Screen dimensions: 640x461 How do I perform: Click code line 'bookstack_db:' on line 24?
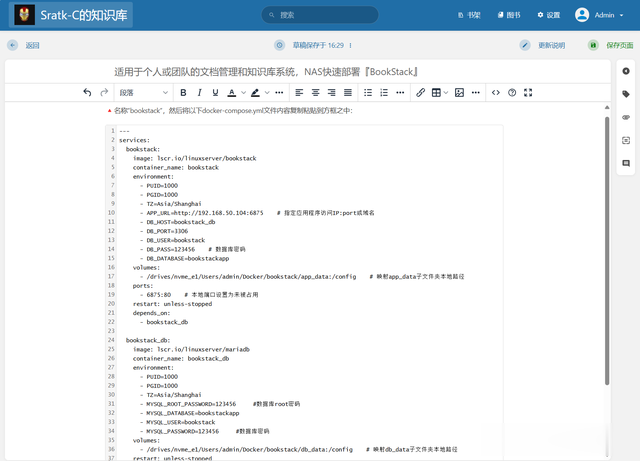(148, 340)
